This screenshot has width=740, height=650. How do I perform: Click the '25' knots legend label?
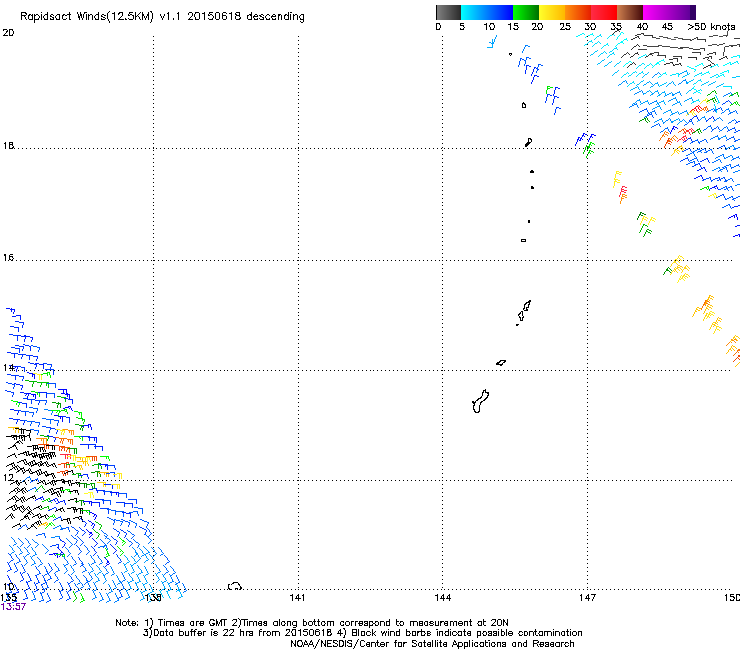click(x=565, y=27)
